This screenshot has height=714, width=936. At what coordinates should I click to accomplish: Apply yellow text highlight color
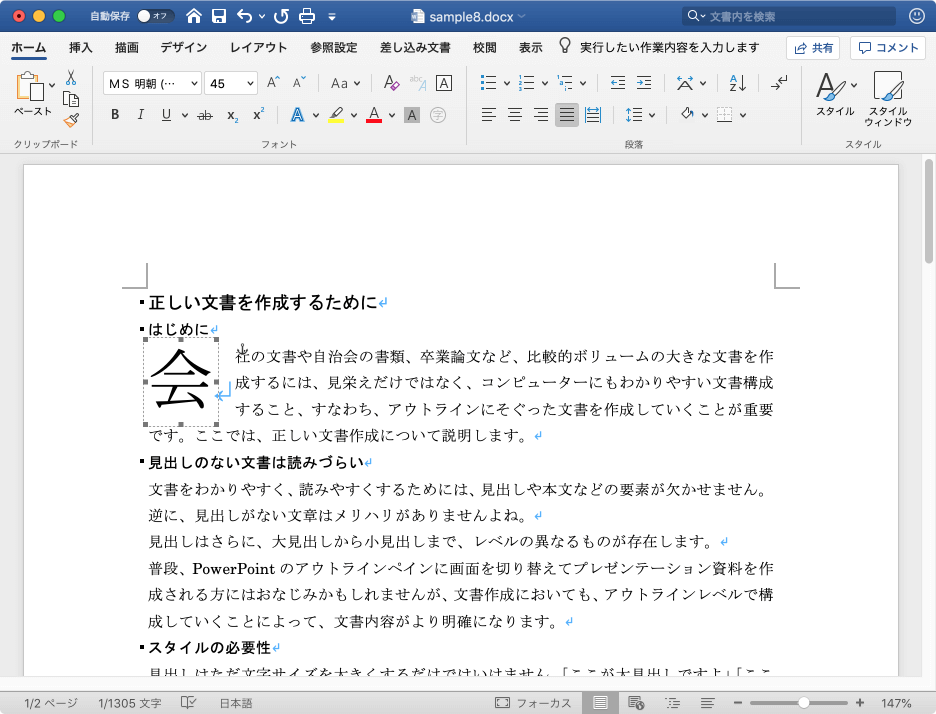(336, 115)
